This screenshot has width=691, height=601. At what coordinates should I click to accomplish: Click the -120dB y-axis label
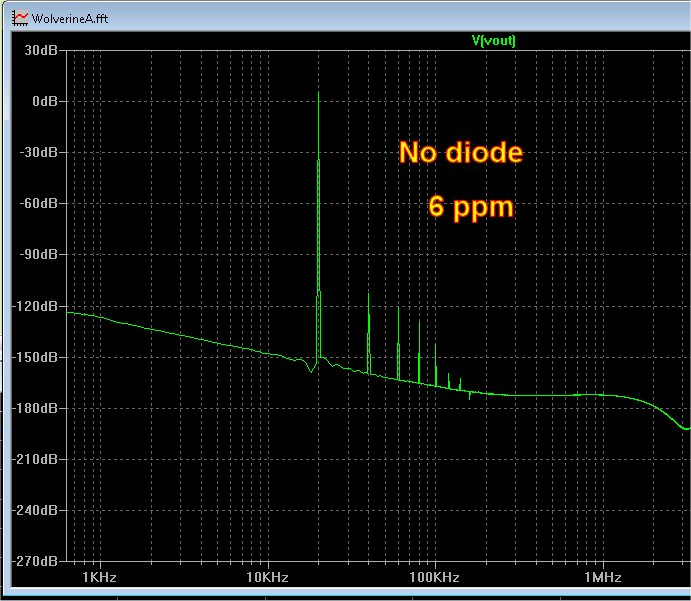pyautogui.click(x=35, y=306)
